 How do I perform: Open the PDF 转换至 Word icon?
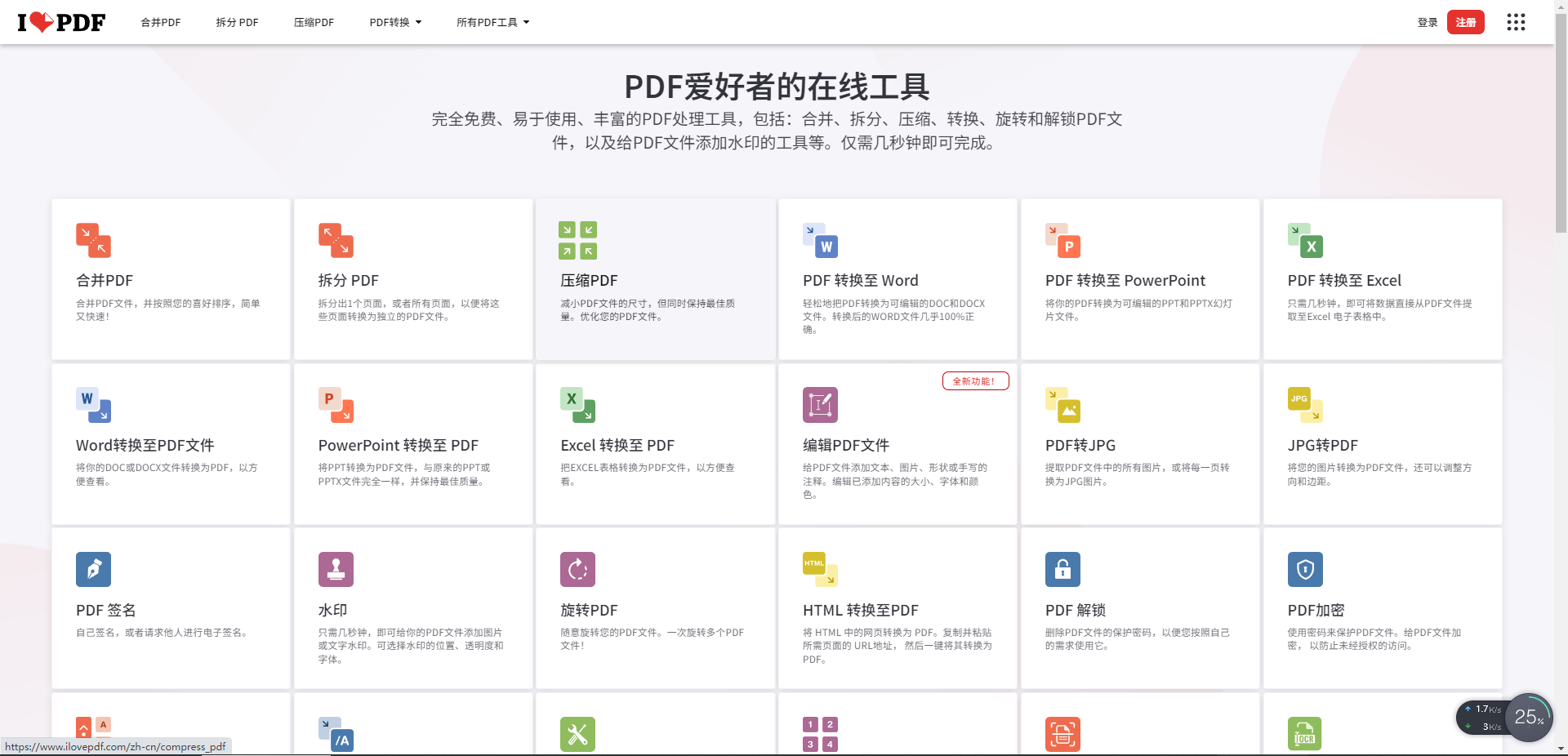[x=820, y=240]
